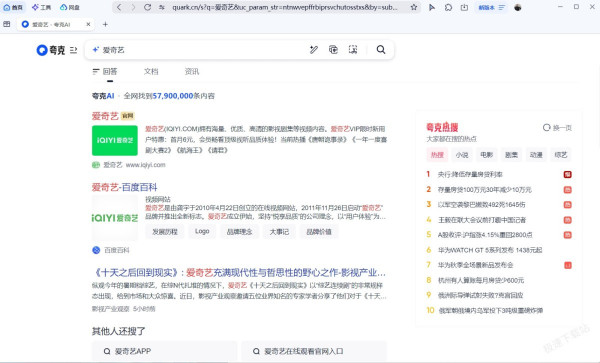The height and width of the screenshot is (363, 600).
Task: Open the 网盘 cloud drive shortcut
Action: click(x=70, y=7)
